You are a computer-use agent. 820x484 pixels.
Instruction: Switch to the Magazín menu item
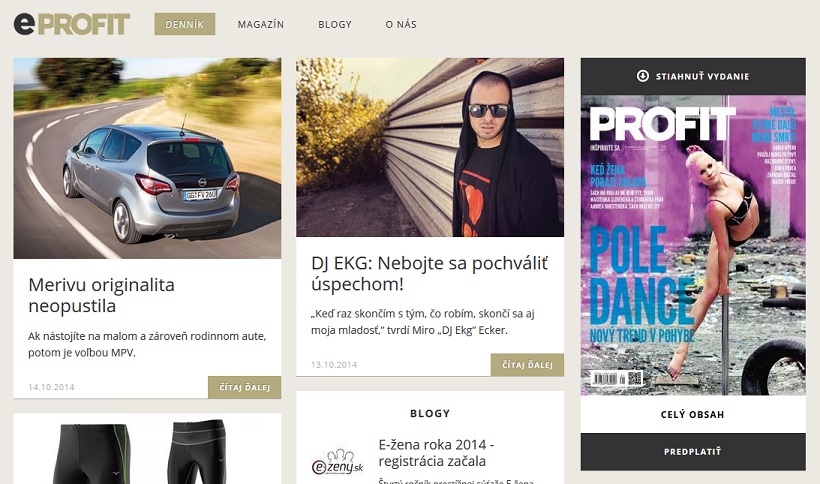pyautogui.click(x=260, y=25)
